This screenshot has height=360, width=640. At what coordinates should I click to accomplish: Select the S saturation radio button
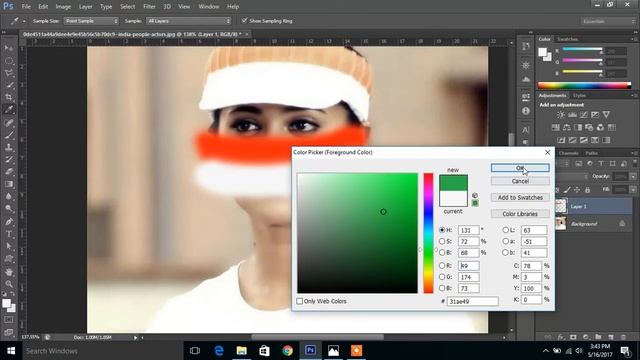point(442,241)
